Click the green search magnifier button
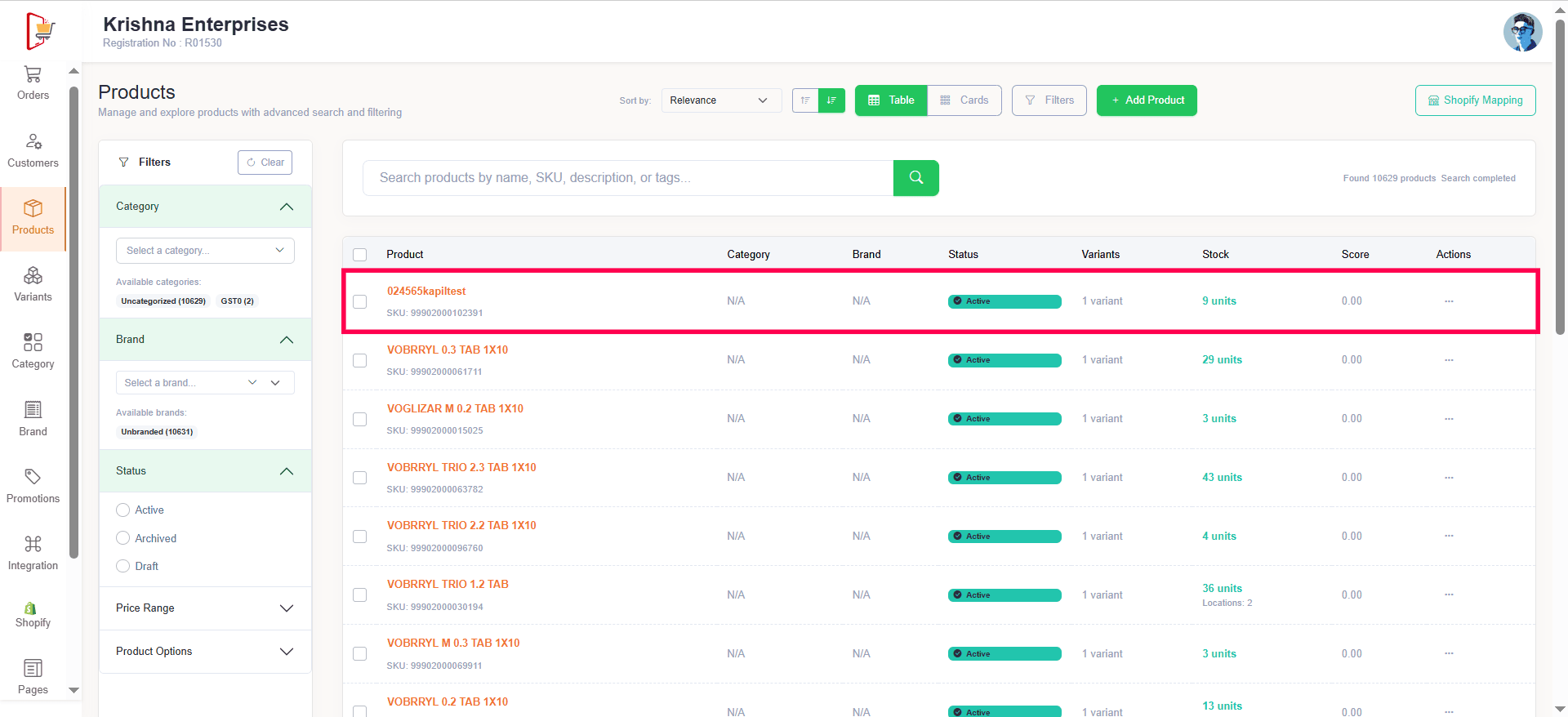 915,178
